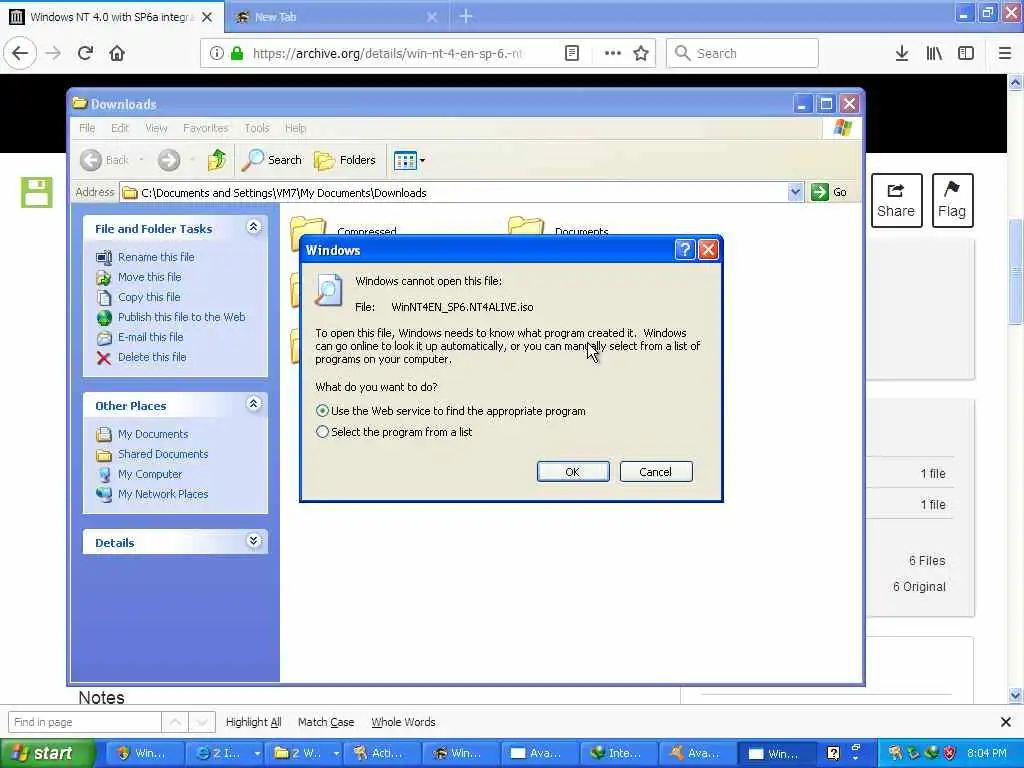1024x768 pixels.
Task: Open Firefox hamburger menu
Action: click(x=1005, y=53)
